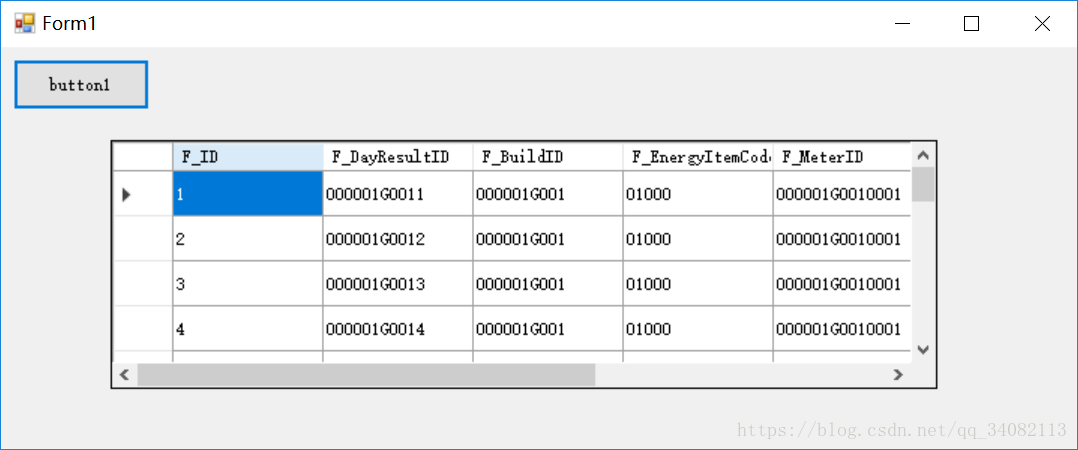Click the 01000 cell in row 000001G0014
This screenshot has height=450, width=1078.
pyautogui.click(x=697, y=328)
